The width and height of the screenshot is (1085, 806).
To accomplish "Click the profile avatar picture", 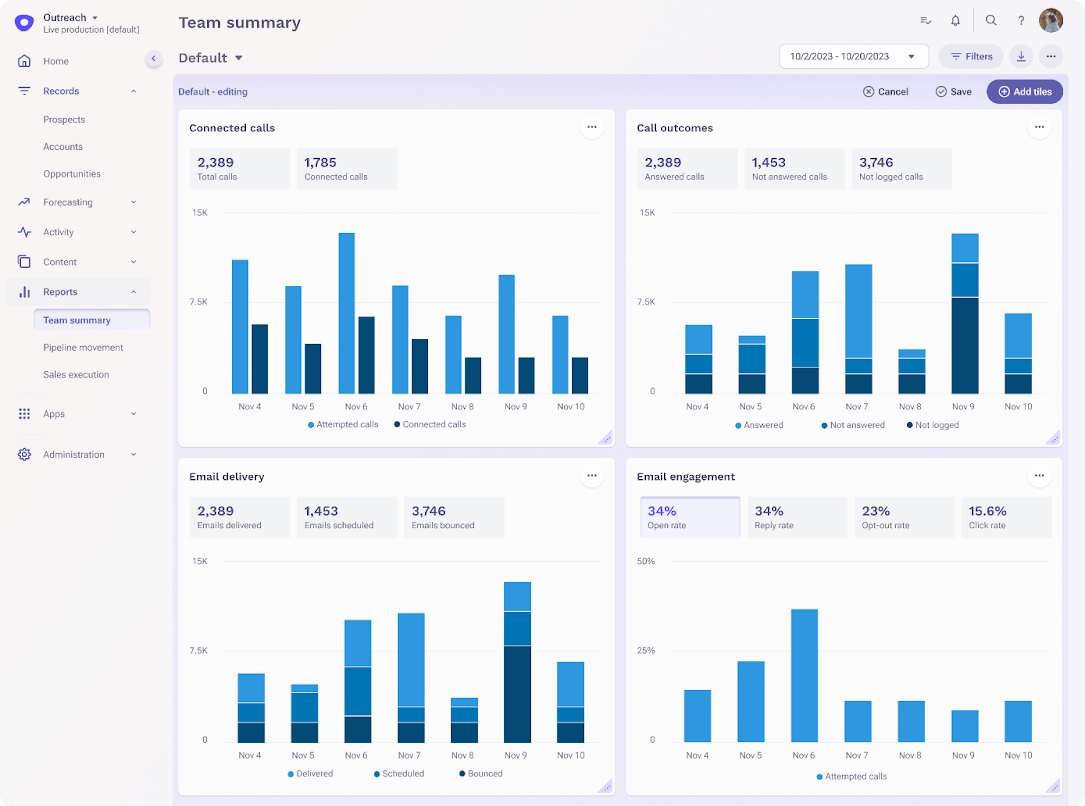I will pos(1050,20).
